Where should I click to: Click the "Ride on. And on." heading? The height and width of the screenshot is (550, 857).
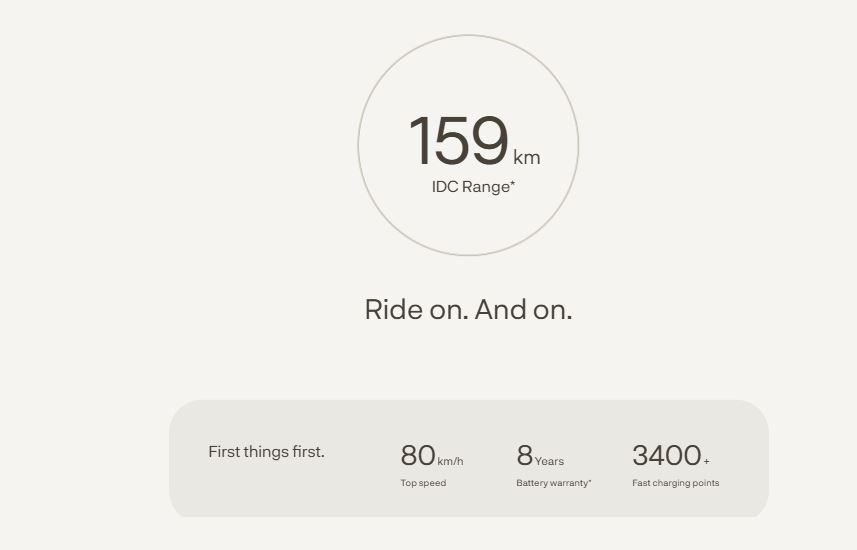click(468, 309)
